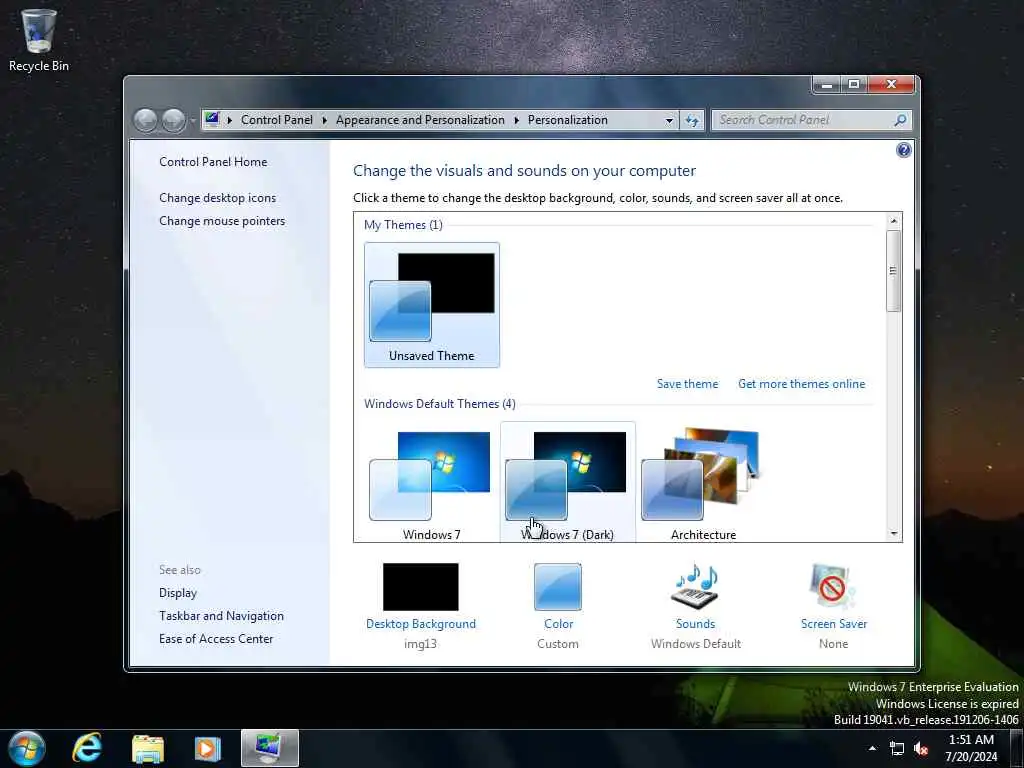Open the network tray icon
1024x768 pixels.
897,748
